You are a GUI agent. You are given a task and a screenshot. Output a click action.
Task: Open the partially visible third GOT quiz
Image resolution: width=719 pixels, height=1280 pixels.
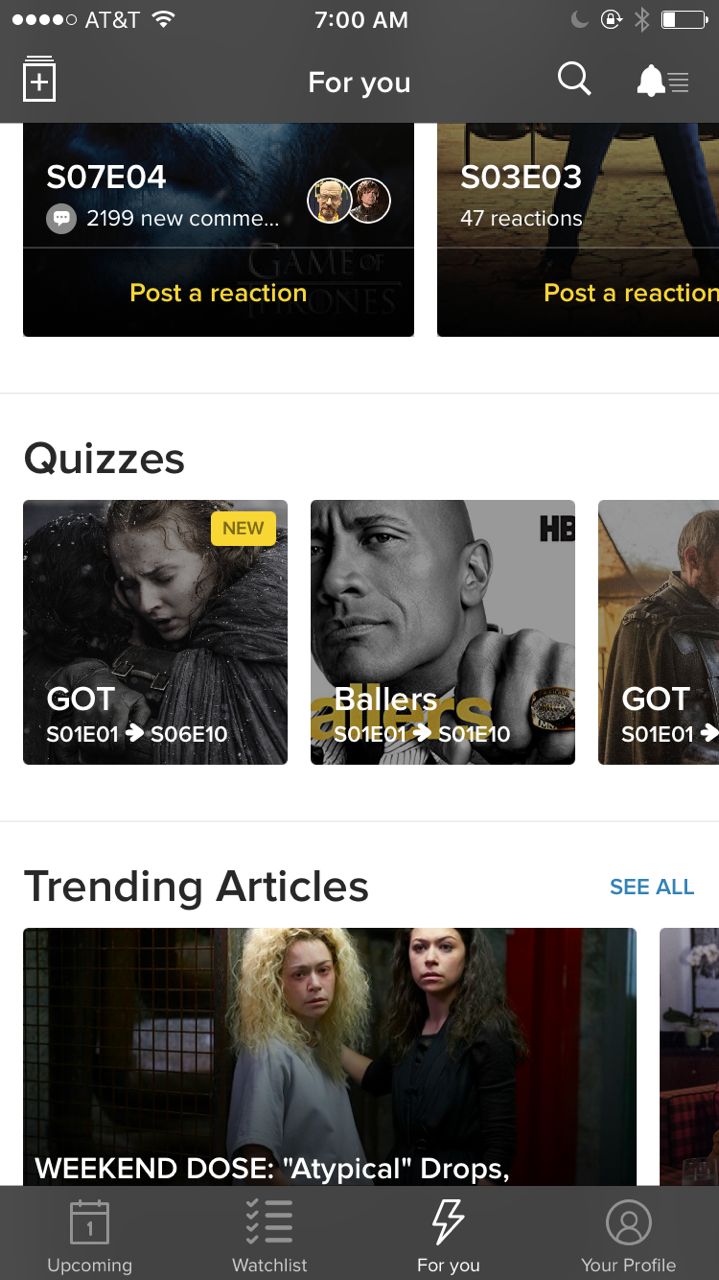click(658, 632)
